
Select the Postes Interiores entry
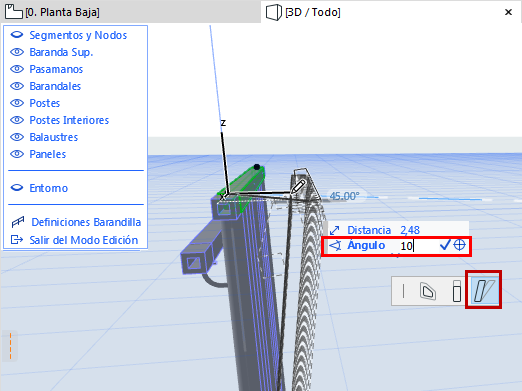(x=69, y=120)
